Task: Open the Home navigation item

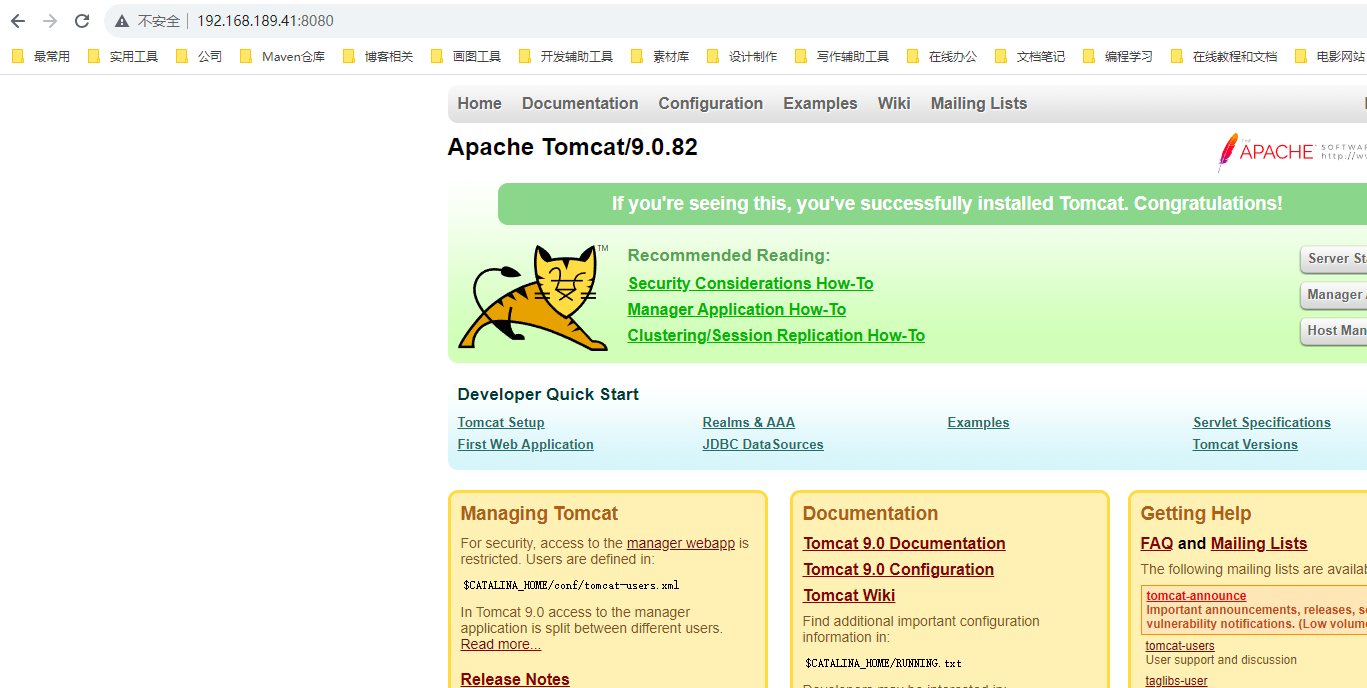Action: pos(479,103)
